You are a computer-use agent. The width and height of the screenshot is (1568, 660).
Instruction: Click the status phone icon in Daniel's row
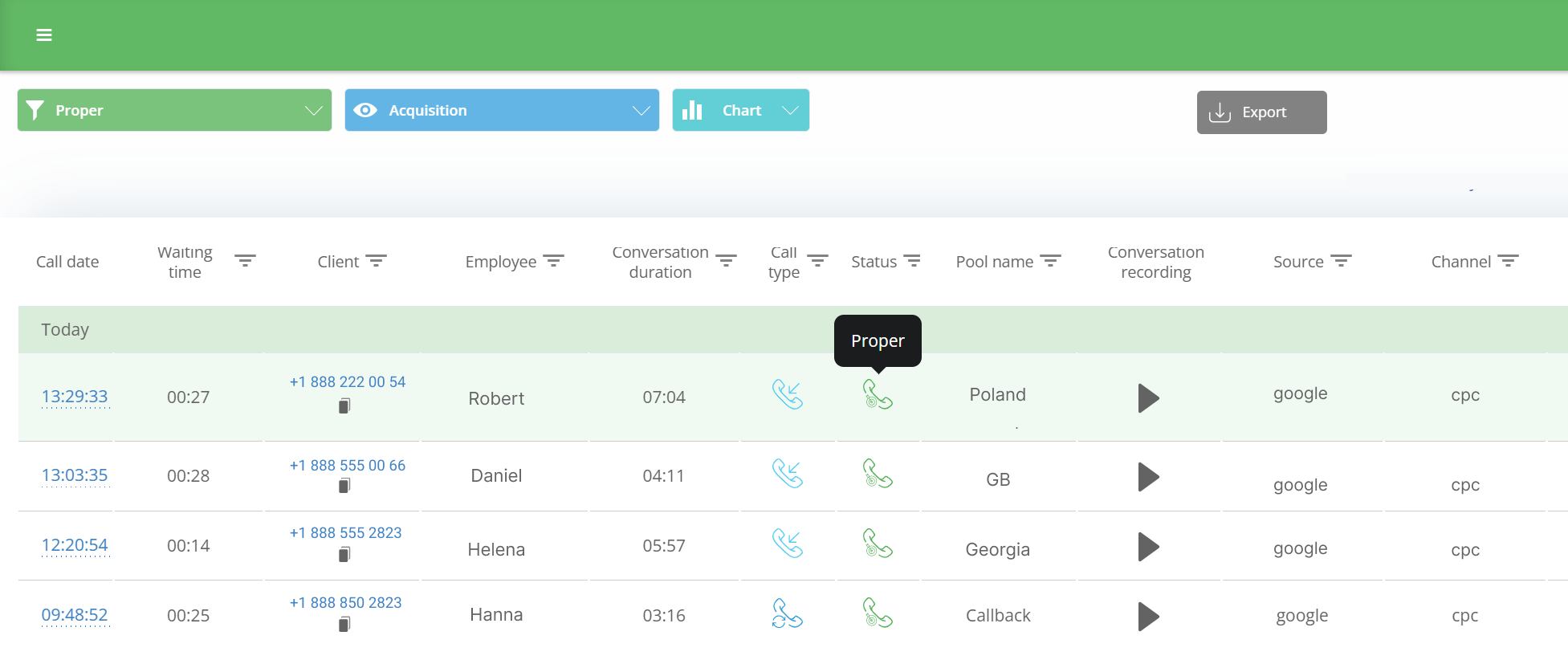pos(878,473)
